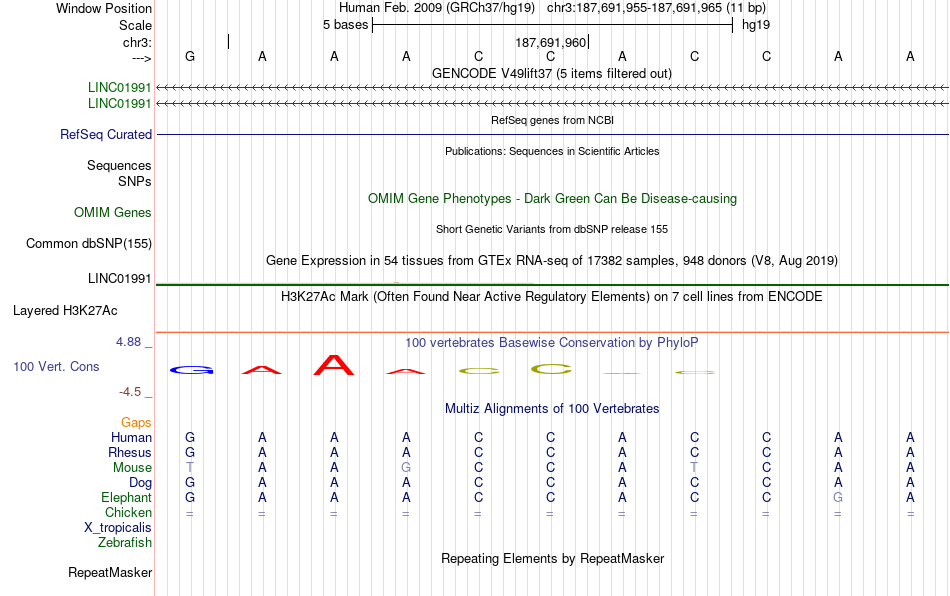Click the LINC01991 GTEx expression label

coord(119,279)
